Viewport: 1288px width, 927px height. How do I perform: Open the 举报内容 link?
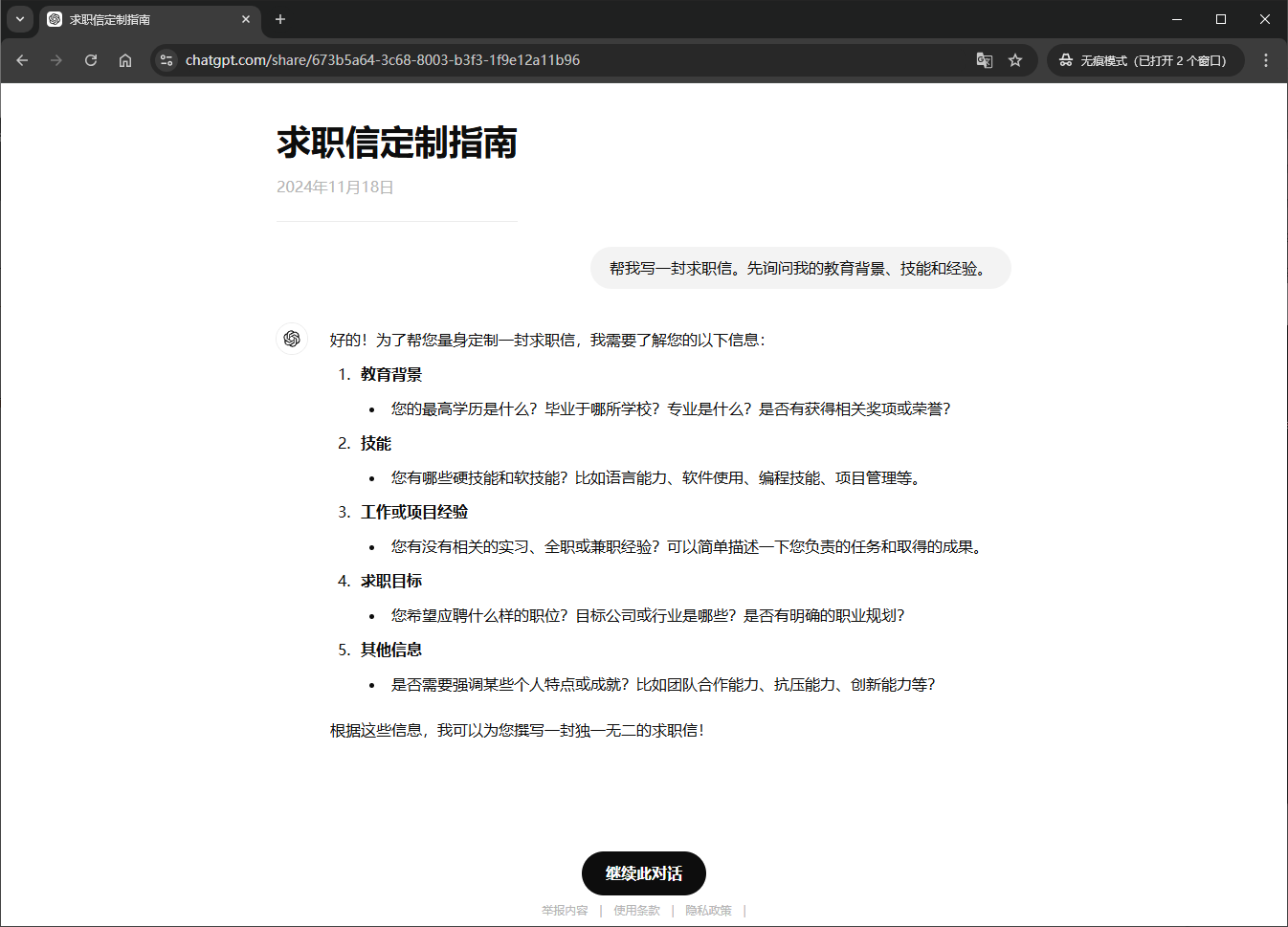pos(565,911)
